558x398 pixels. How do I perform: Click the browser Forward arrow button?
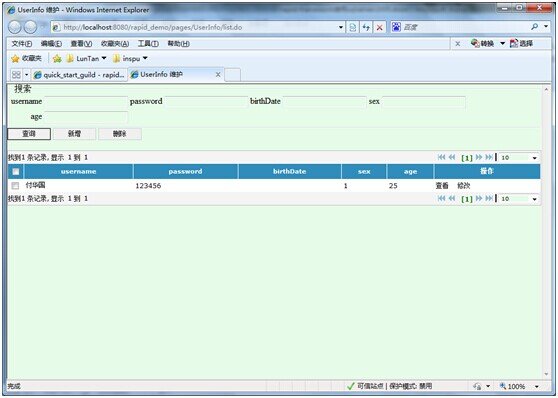[x=31, y=27]
